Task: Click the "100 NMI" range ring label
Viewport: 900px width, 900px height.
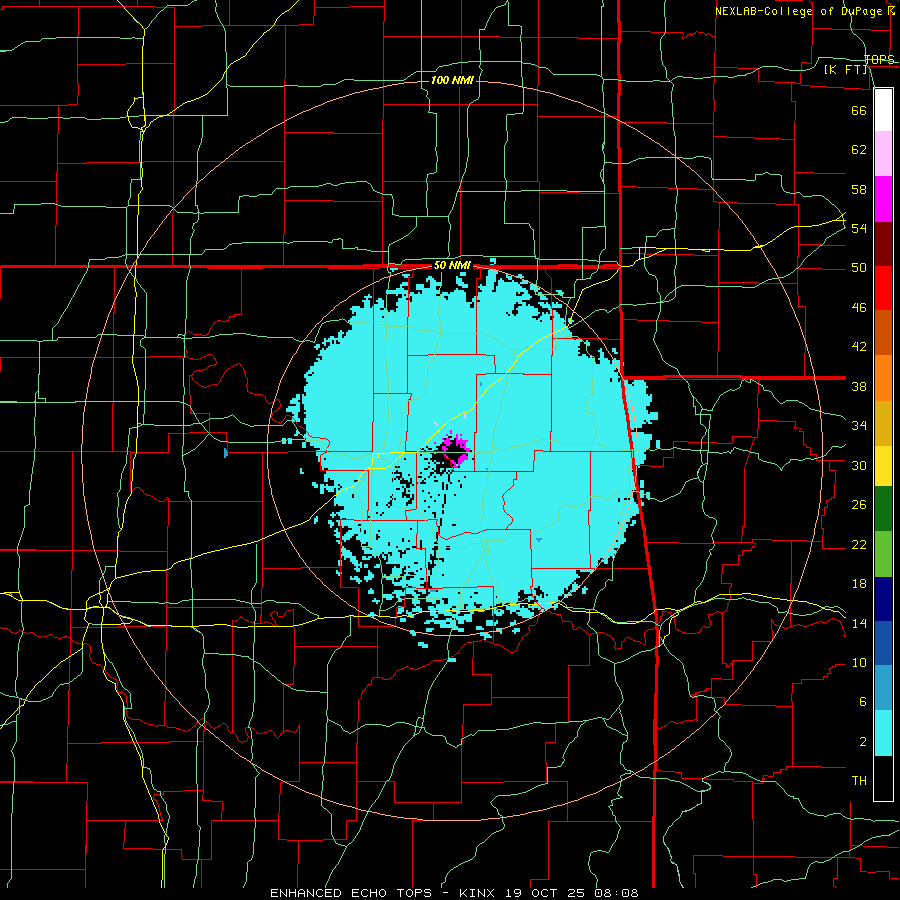Action: coord(452,80)
